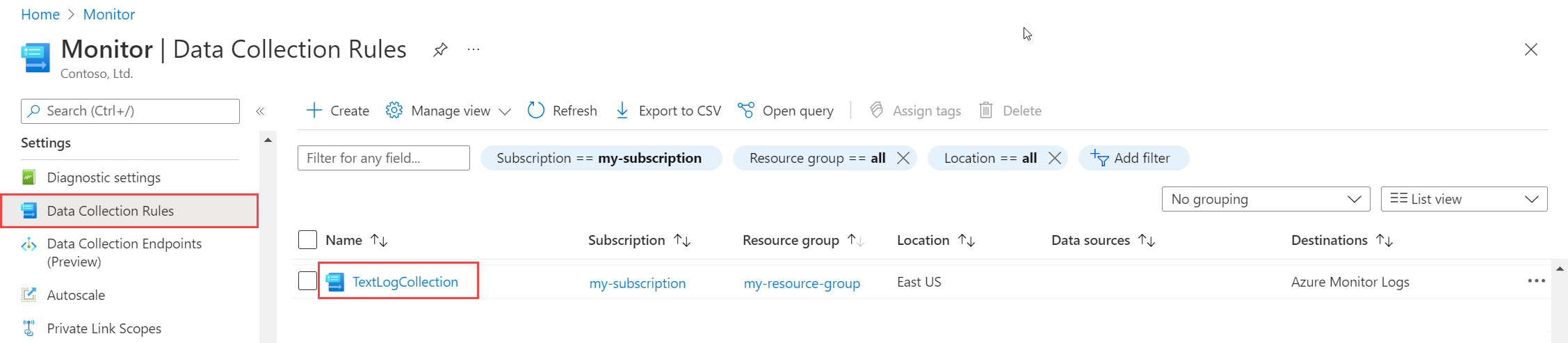This screenshot has height=343, width=1568.
Task: Click the Filter for any field box
Action: point(383,158)
